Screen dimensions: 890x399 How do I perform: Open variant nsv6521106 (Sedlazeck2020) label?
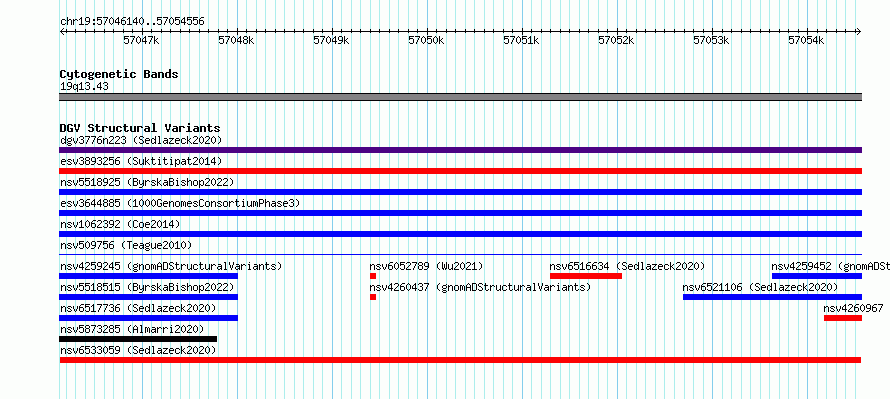point(760,287)
